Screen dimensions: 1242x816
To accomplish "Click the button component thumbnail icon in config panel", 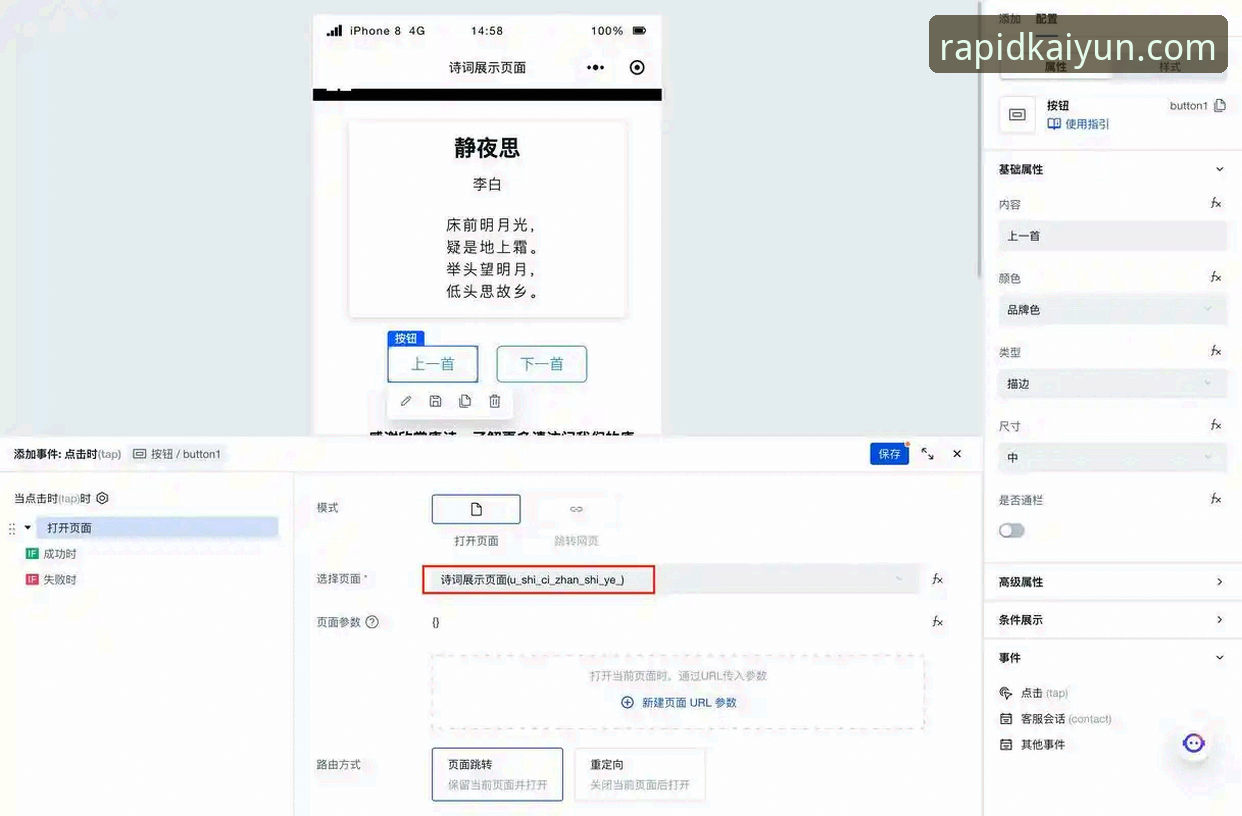I will 1017,114.
